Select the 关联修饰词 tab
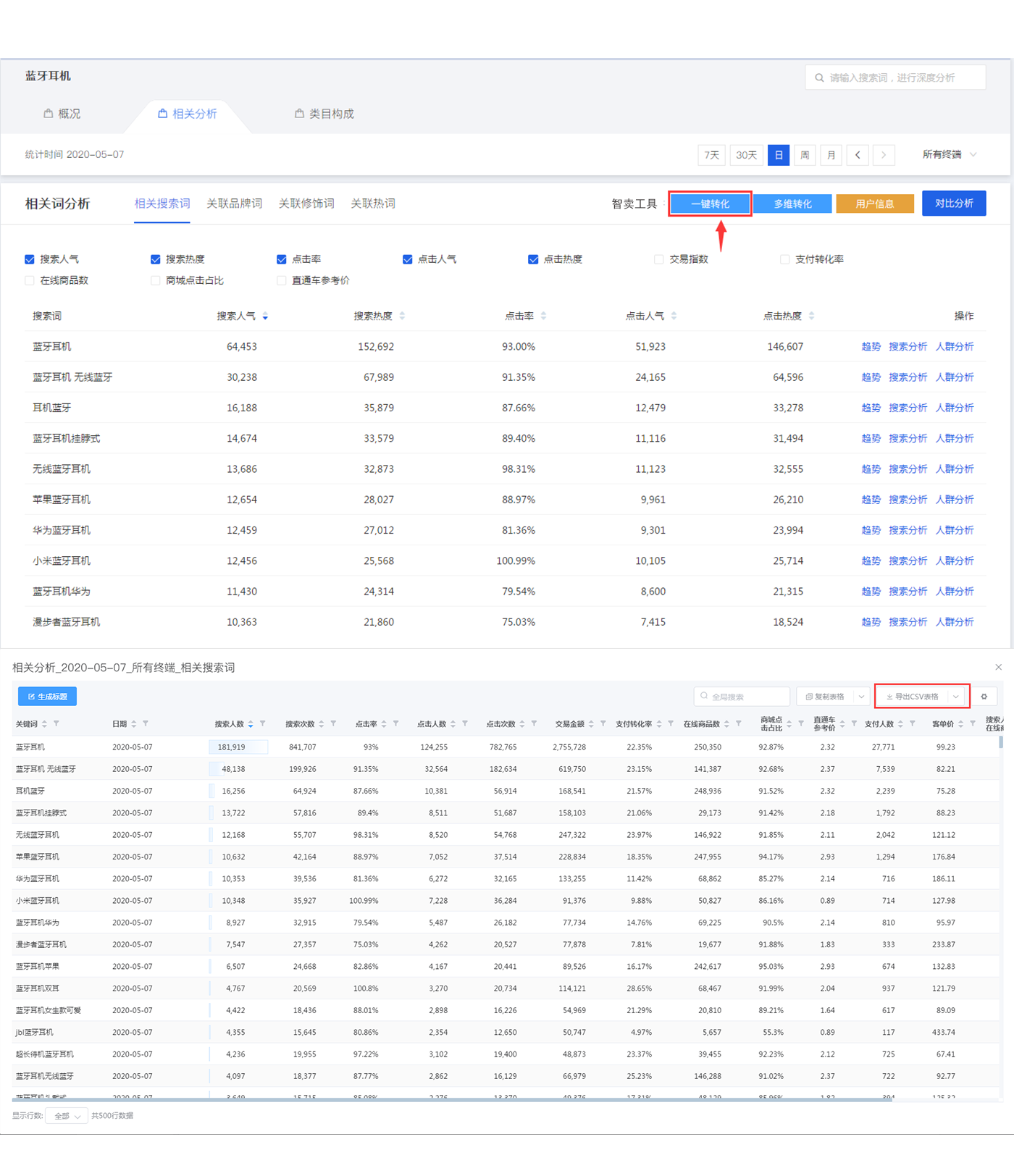The image size is (1014, 1176). click(x=307, y=203)
